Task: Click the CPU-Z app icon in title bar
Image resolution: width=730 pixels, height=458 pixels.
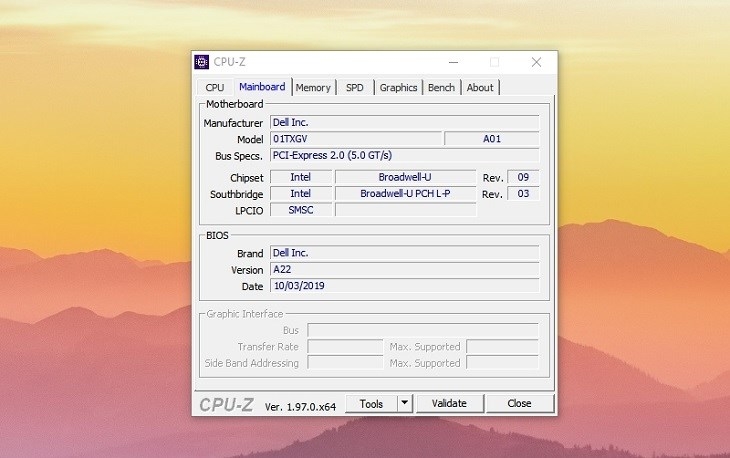Action: [x=202, y=62]
